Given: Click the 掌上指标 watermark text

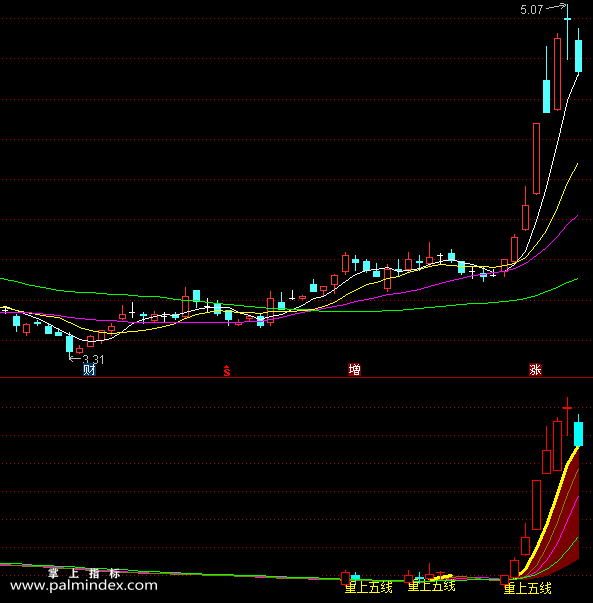Looking at the screenshot, I should (84, 573).
